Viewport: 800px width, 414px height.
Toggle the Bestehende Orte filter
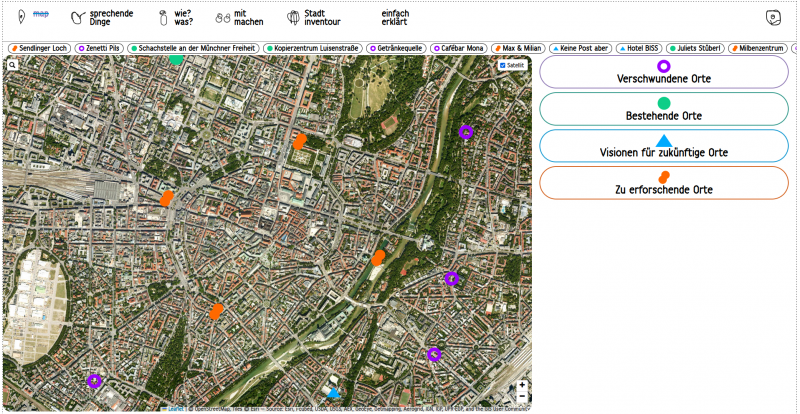tap(663, 109)
